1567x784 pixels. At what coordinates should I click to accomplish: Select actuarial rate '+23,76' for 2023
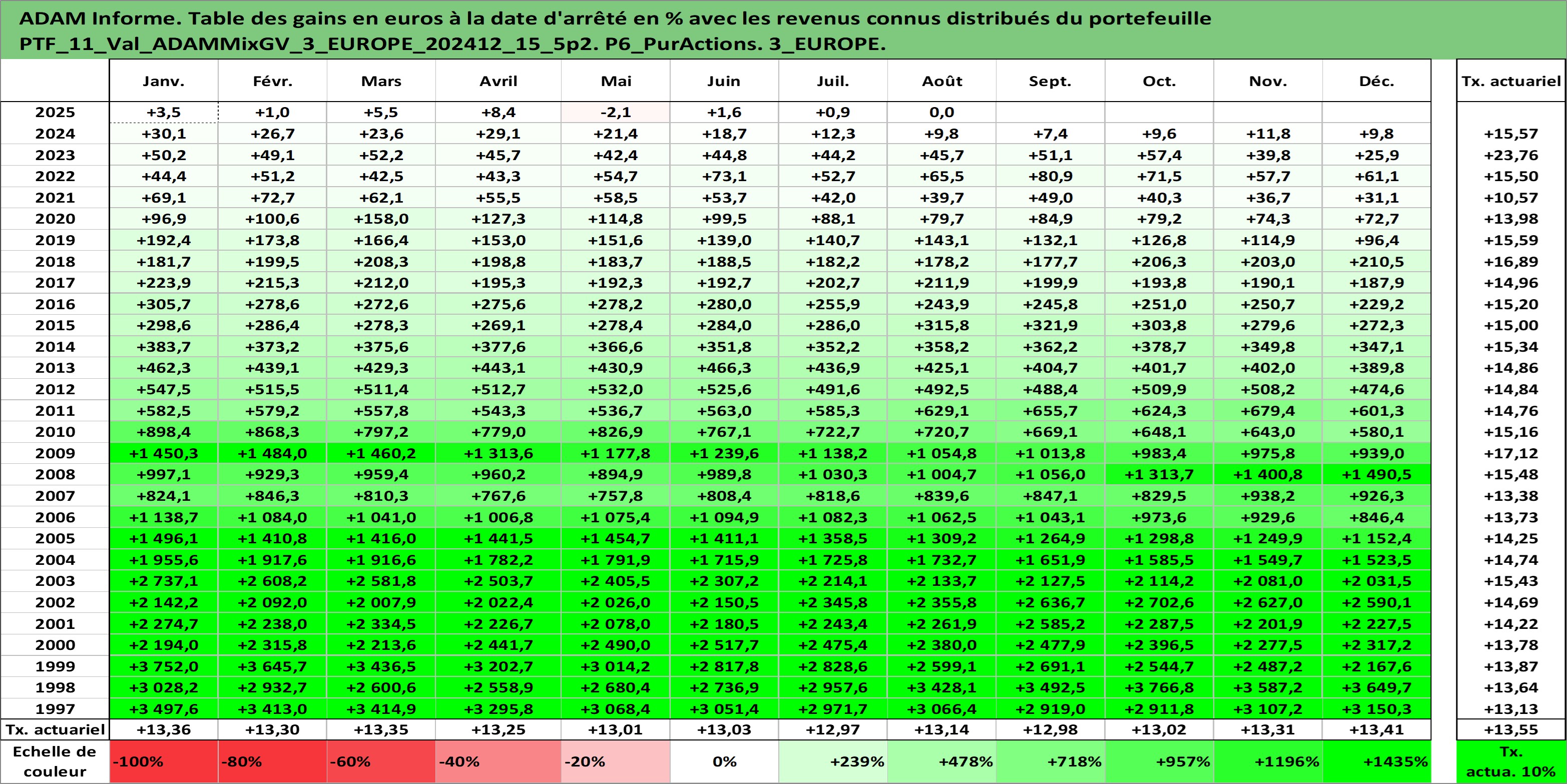pyautogui.click(x=1511, y=155)
